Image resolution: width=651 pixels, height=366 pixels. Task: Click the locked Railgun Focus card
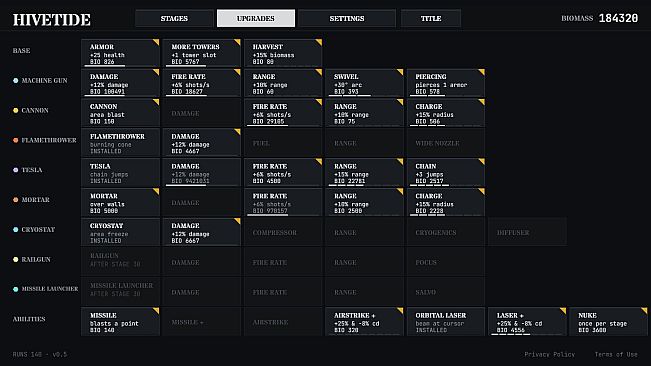[x=446, y=262]
